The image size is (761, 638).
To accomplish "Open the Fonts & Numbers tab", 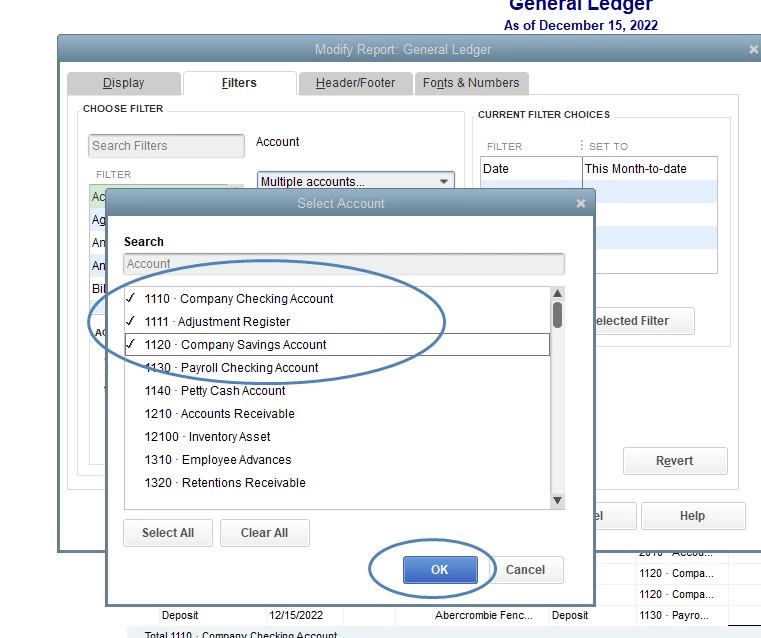I will pyautogui.click(x=471, y=83).
